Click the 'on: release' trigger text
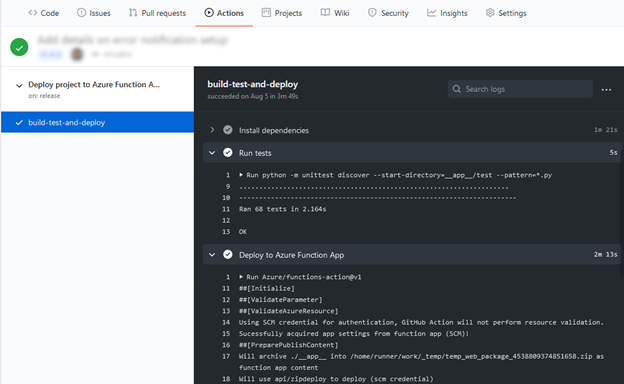This screenshot has height=384, width=624. coord(44,96)
